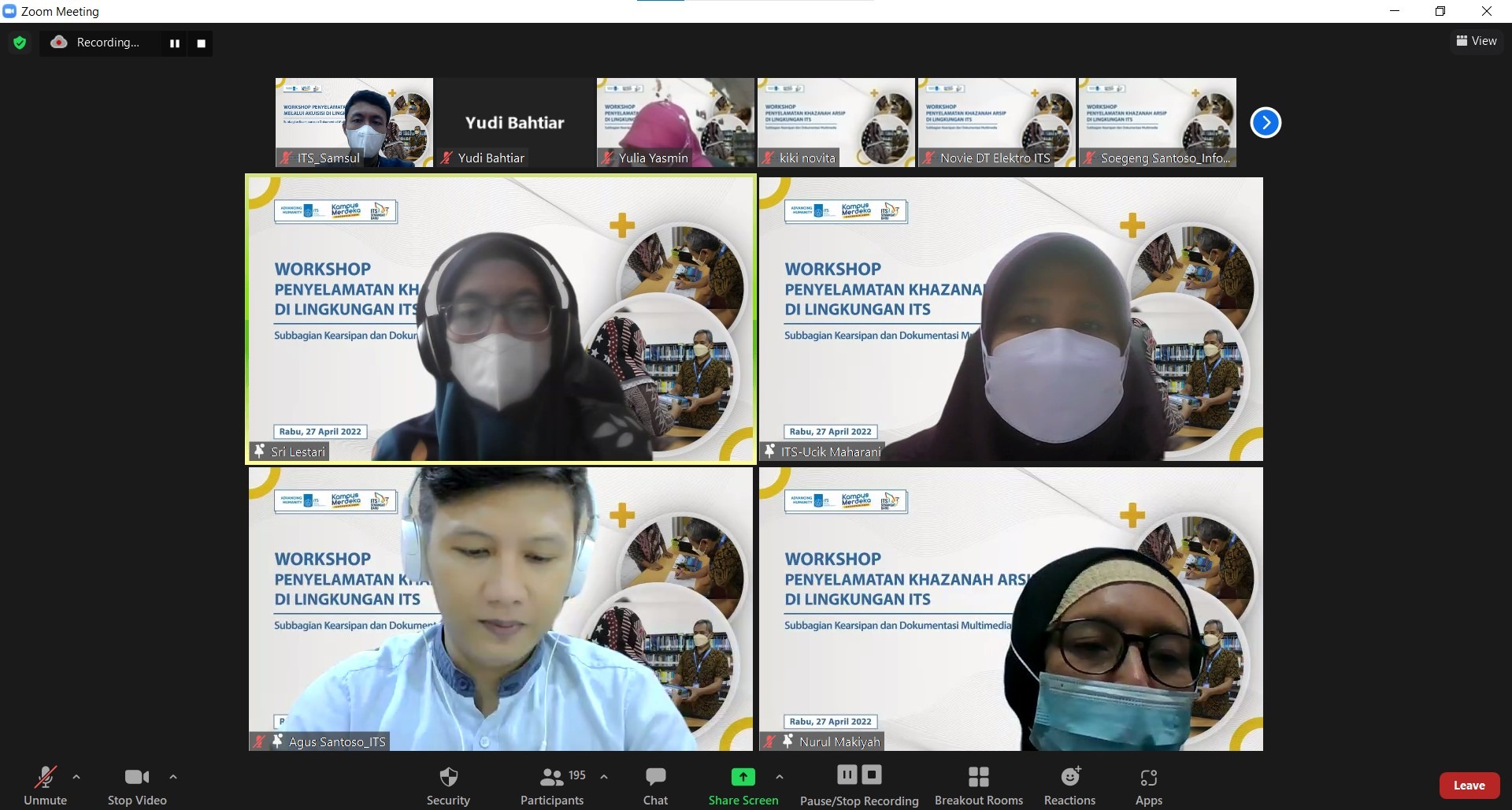Leave the meeting
This screenshot has height=810, width=1512.
(1469, 786)
